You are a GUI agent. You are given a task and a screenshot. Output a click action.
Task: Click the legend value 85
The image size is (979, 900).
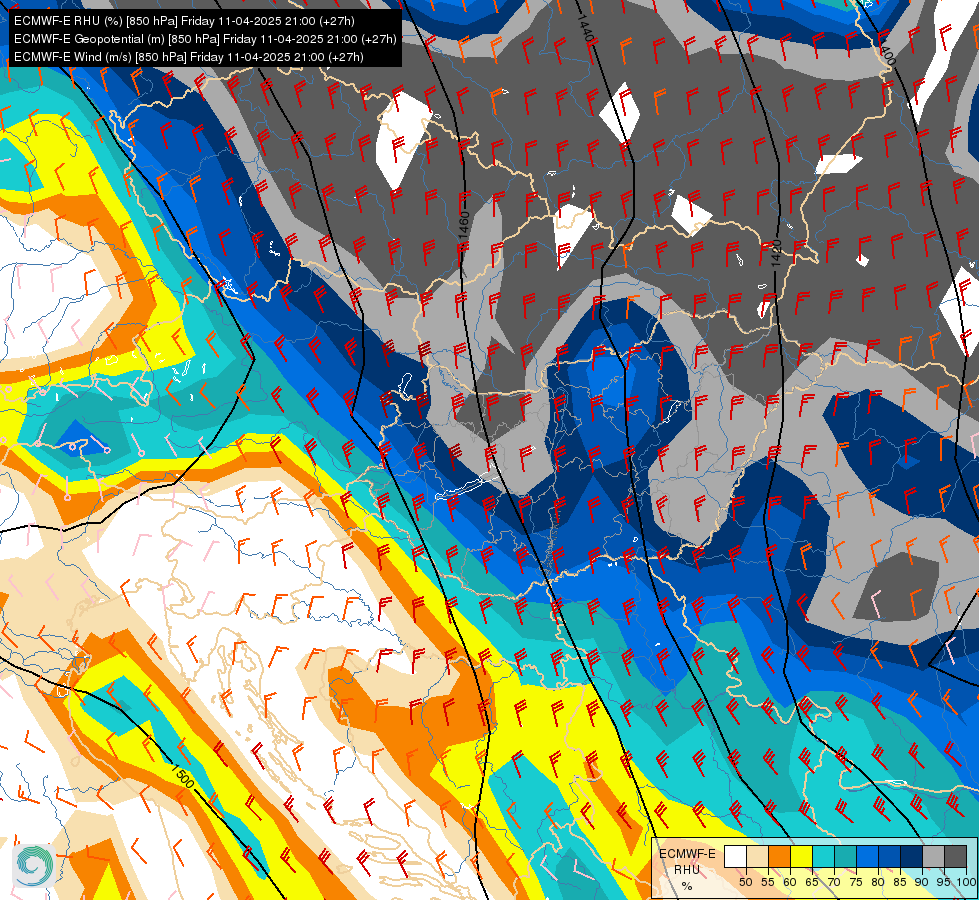(900, 883)
